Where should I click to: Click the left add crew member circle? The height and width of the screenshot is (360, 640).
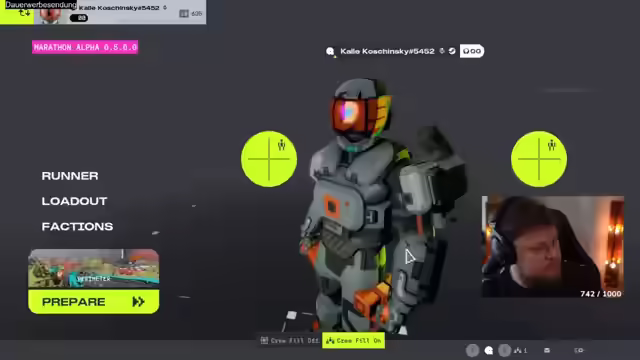269,159
